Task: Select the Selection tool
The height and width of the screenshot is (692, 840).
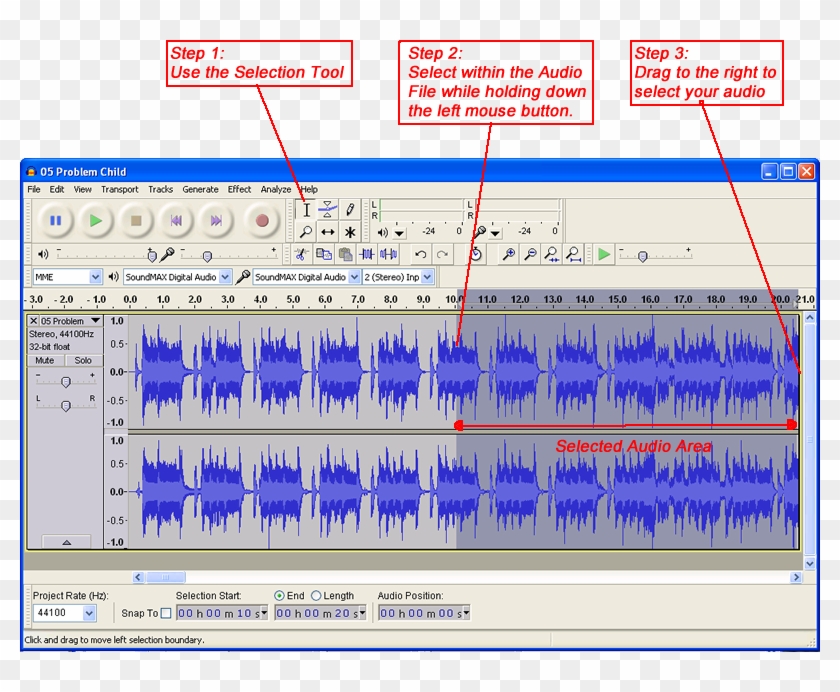Action: 306,210
